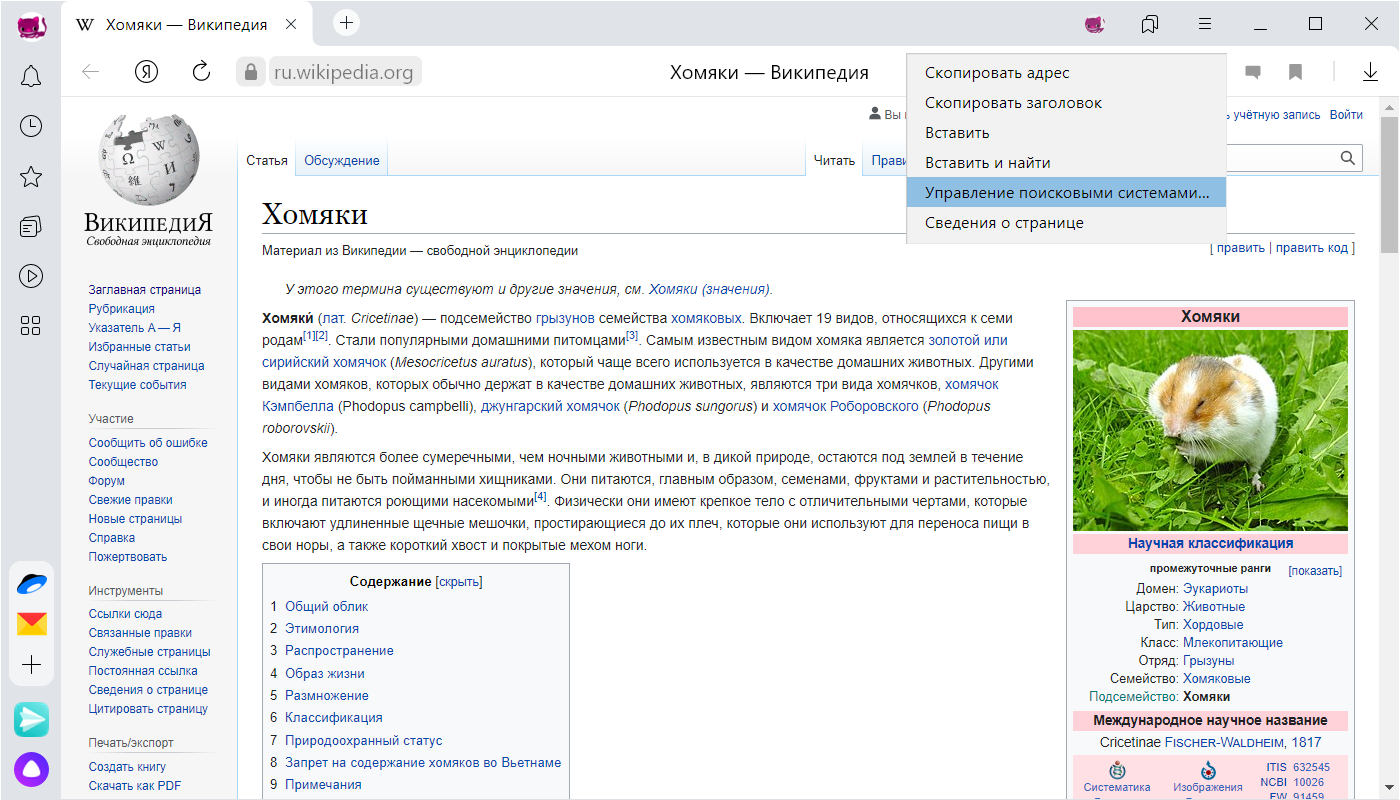Select 'Вставить' in context menu

coord(1066,133)
